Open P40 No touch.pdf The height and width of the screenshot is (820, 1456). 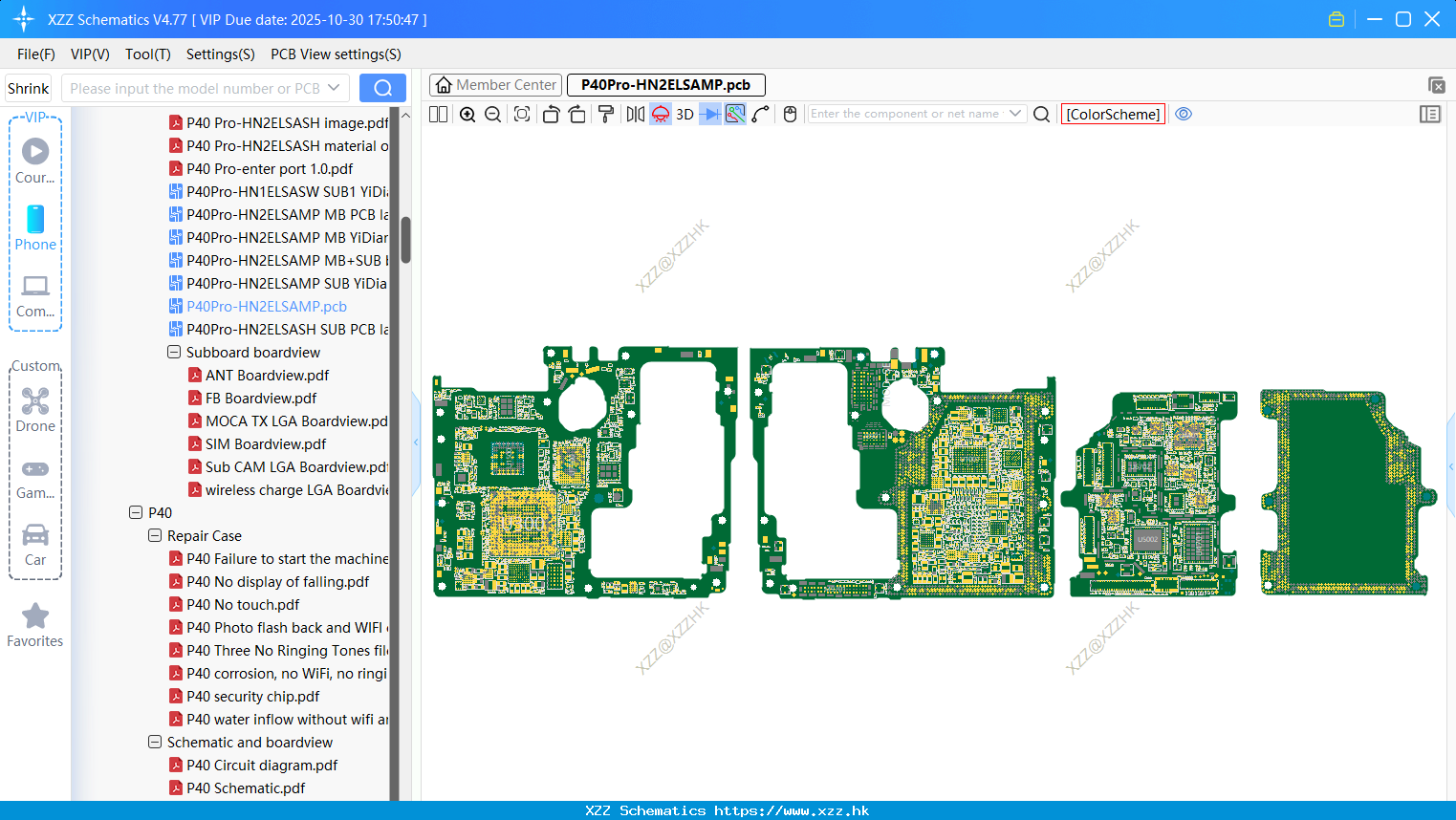[x=243, y=604]
